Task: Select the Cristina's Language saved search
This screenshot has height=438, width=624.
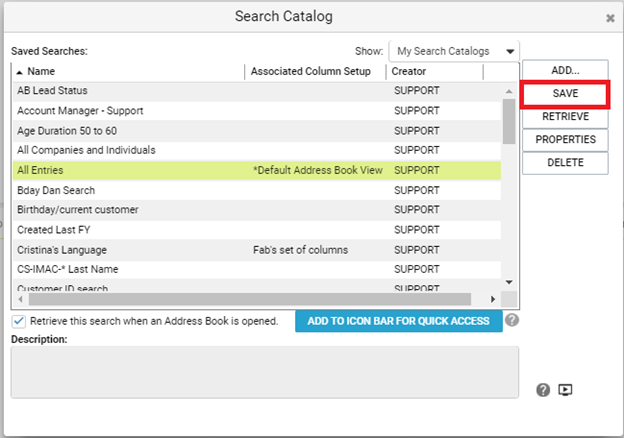Action: pos(257,250)
